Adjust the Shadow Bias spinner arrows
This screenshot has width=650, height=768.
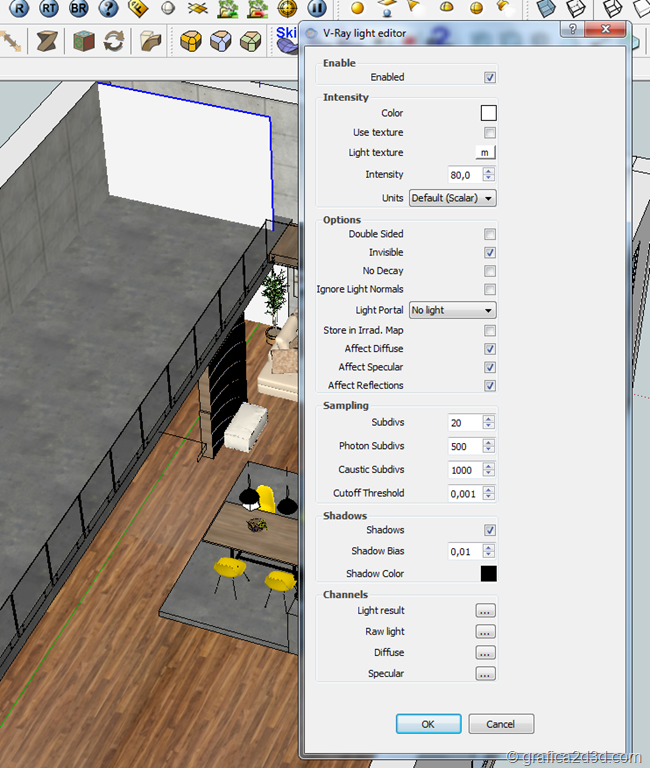point(488,551)
